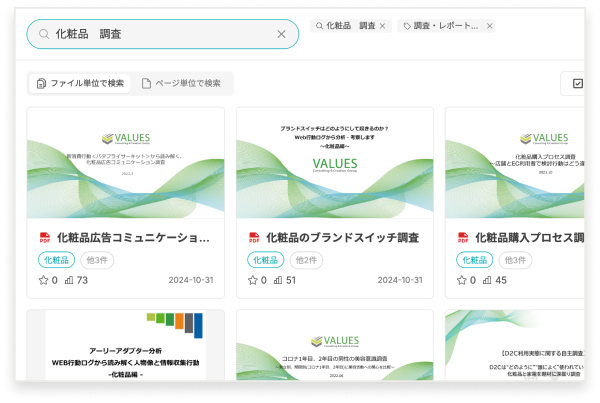Image resolution: width=600 pixels, height=403 pixels.
Task: Click the 調査・レポート tag chip label
Action: [446, 26]
